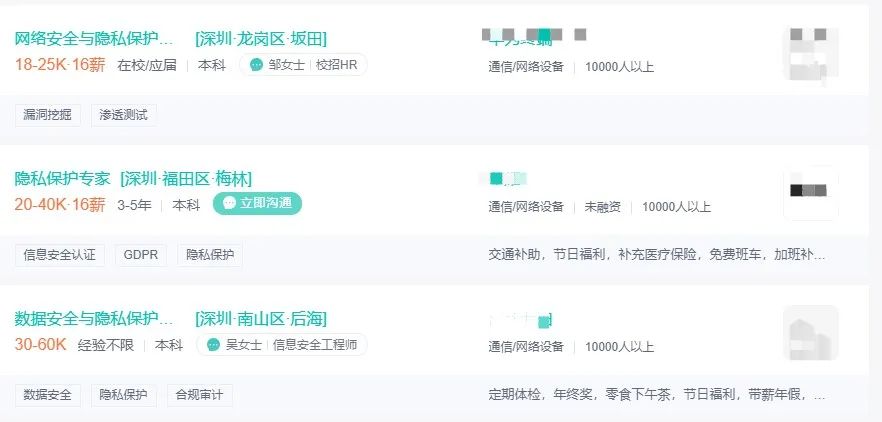
Task: Click 吴女士 信息安全工程师 contact pill
Action: click(282, 344)
